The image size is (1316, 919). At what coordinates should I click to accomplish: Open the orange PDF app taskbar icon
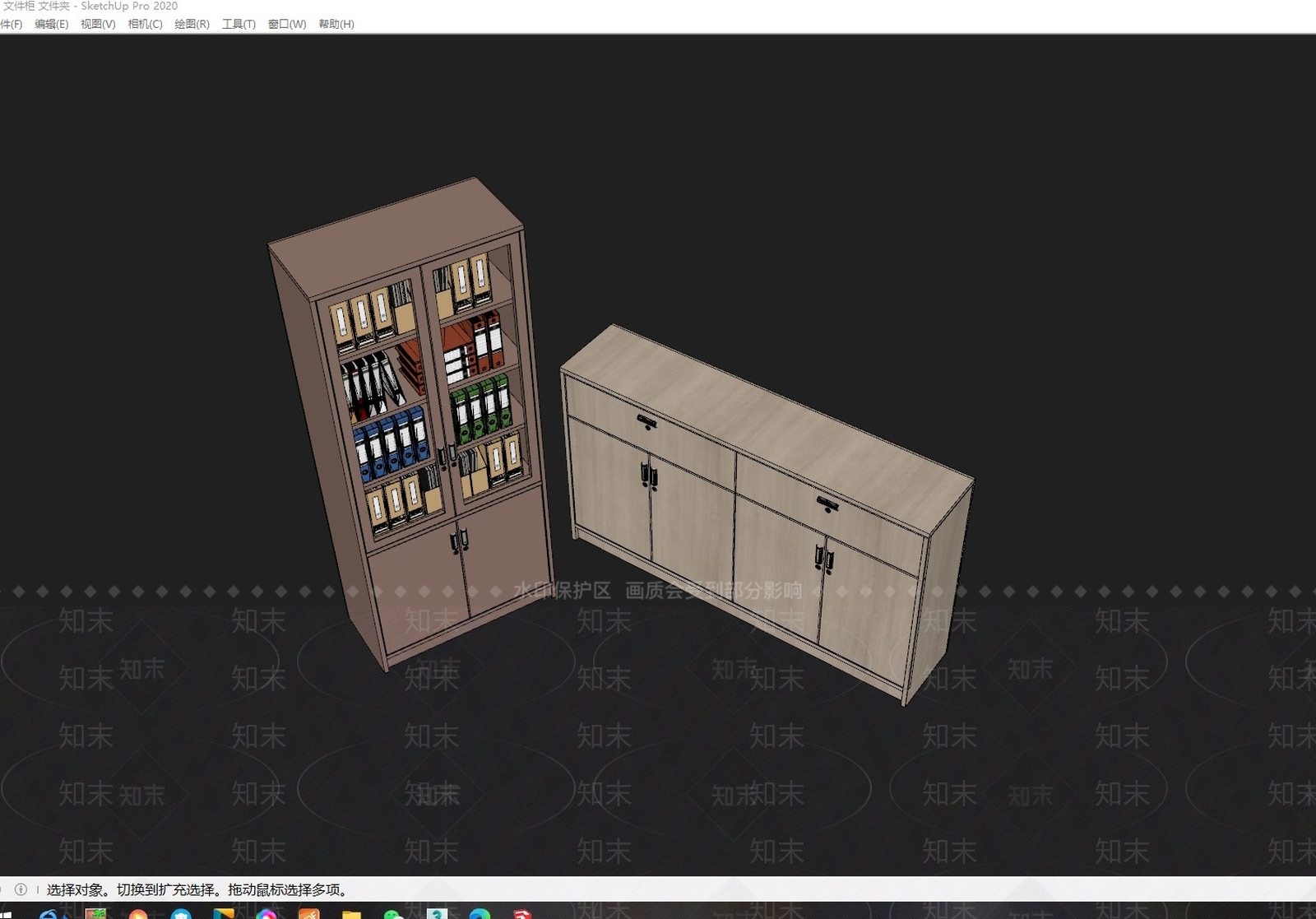click(x=308, y=913)
